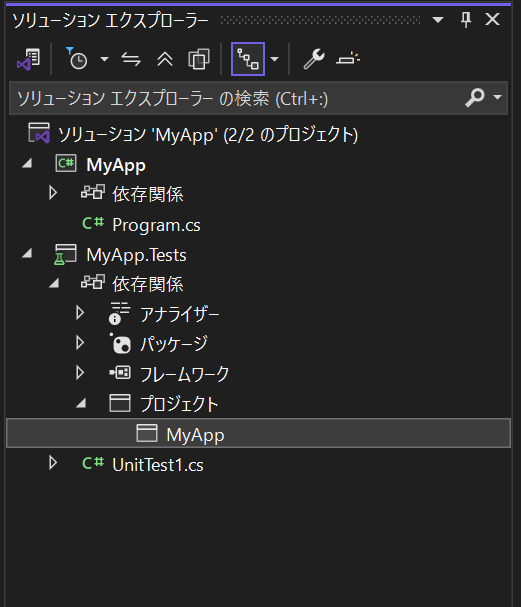521x607 pixels.
Task: Select the パッケージ node icon
Action: (120, 344)
